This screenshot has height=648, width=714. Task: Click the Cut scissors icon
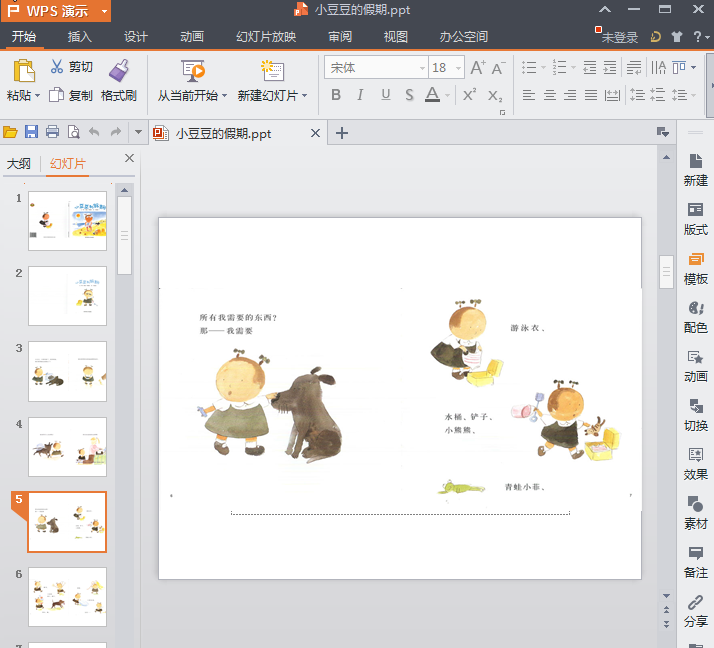point(57,66)
